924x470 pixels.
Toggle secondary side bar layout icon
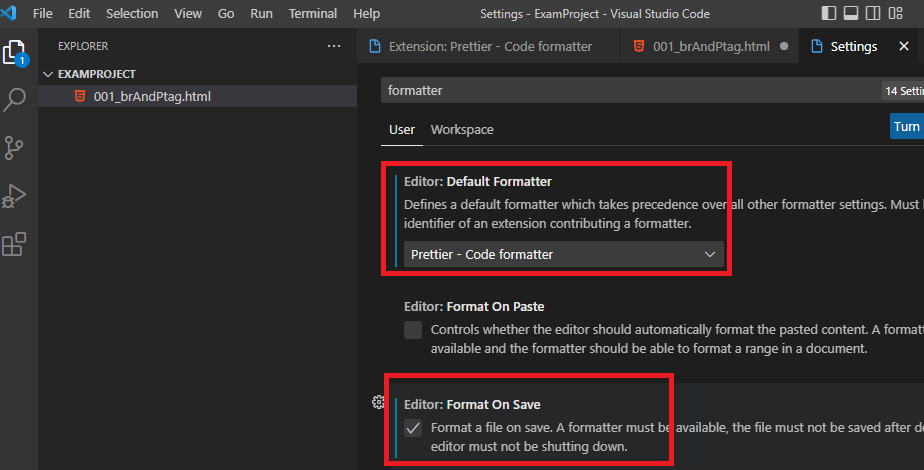(873, 13)
